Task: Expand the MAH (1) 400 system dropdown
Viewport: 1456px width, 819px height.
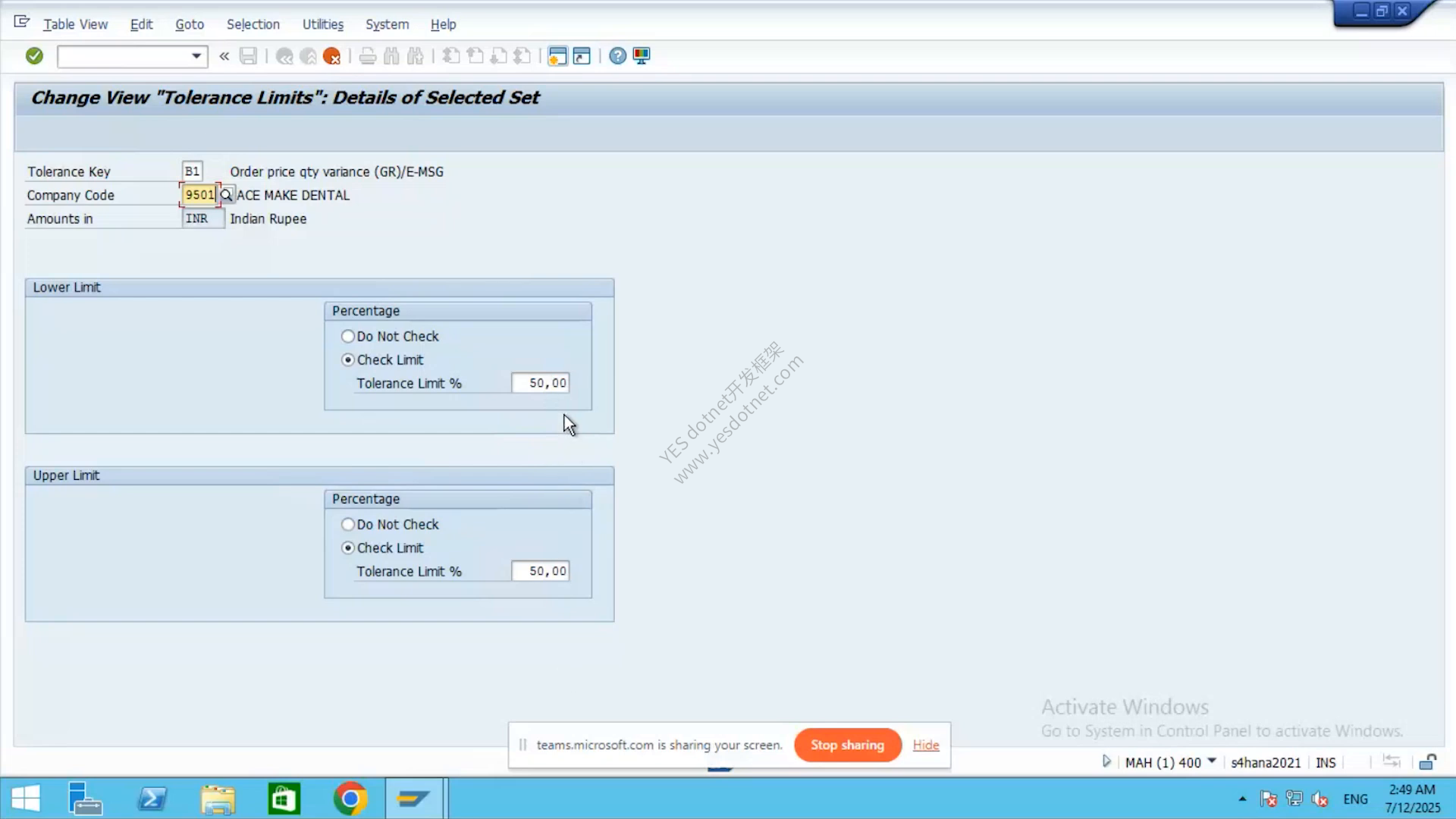Action: pos(1212,761)
